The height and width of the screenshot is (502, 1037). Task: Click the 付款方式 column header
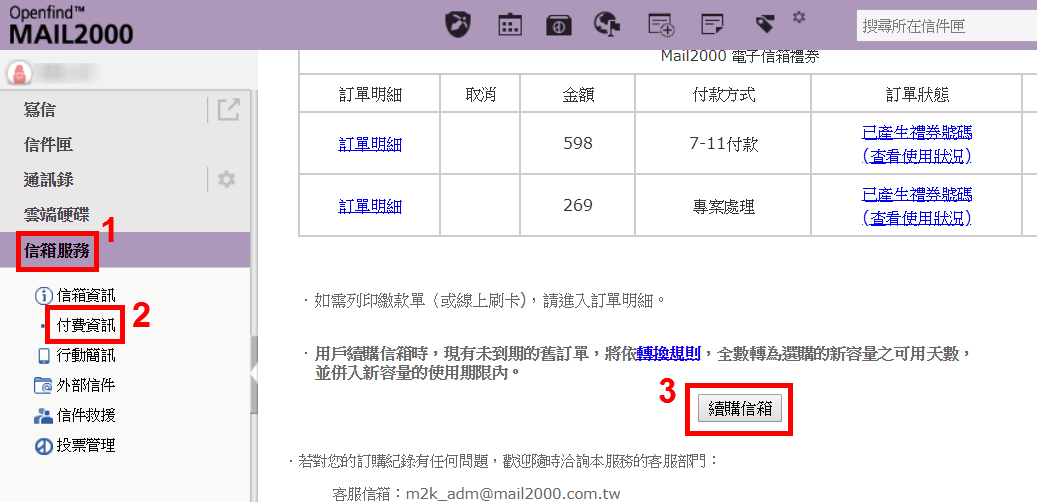(x=722, y=95)
